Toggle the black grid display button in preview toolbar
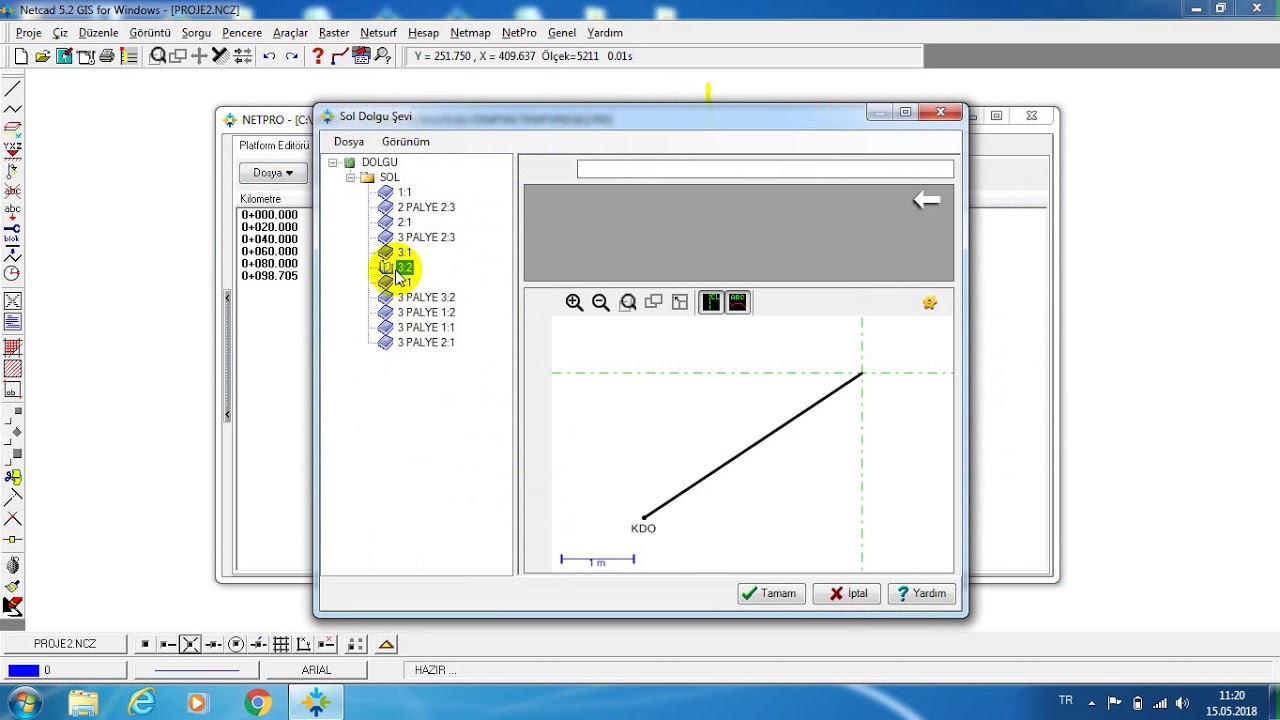The image size is (1280, 720). 711,302
